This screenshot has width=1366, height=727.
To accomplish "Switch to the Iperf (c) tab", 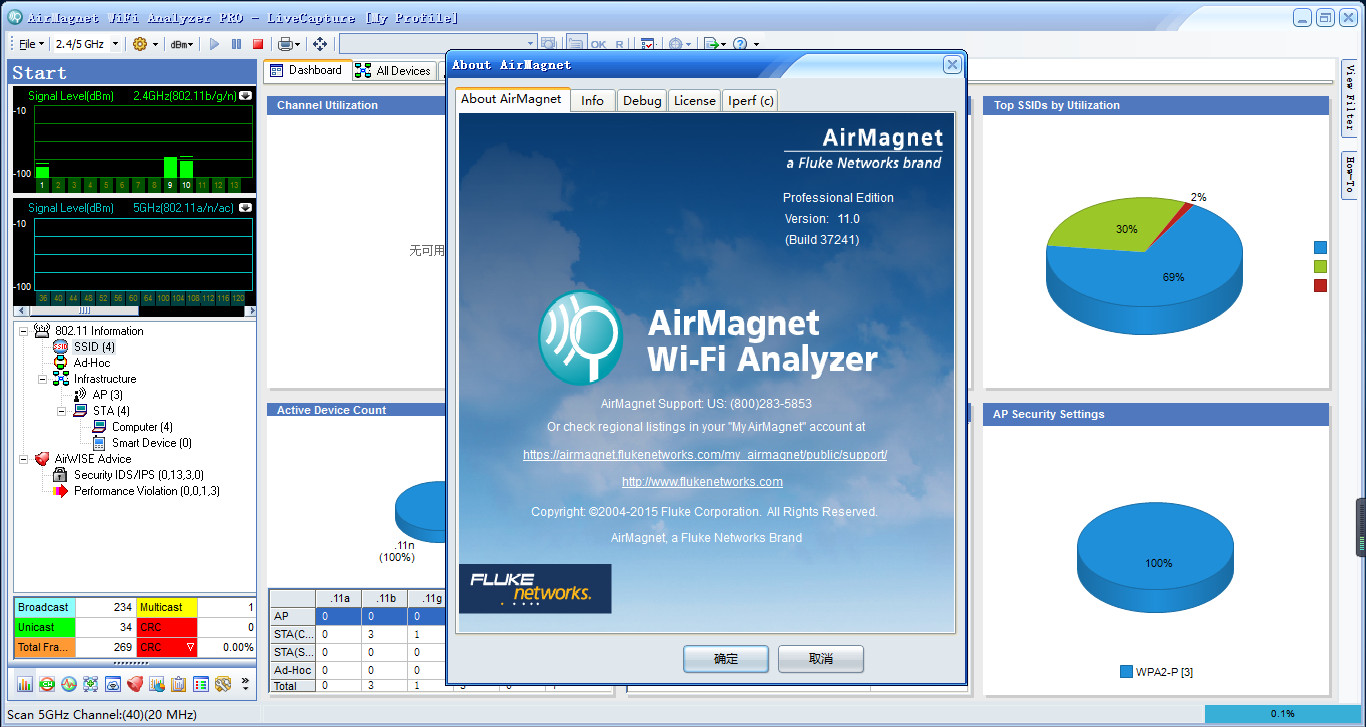I will [x=750, y=100].
